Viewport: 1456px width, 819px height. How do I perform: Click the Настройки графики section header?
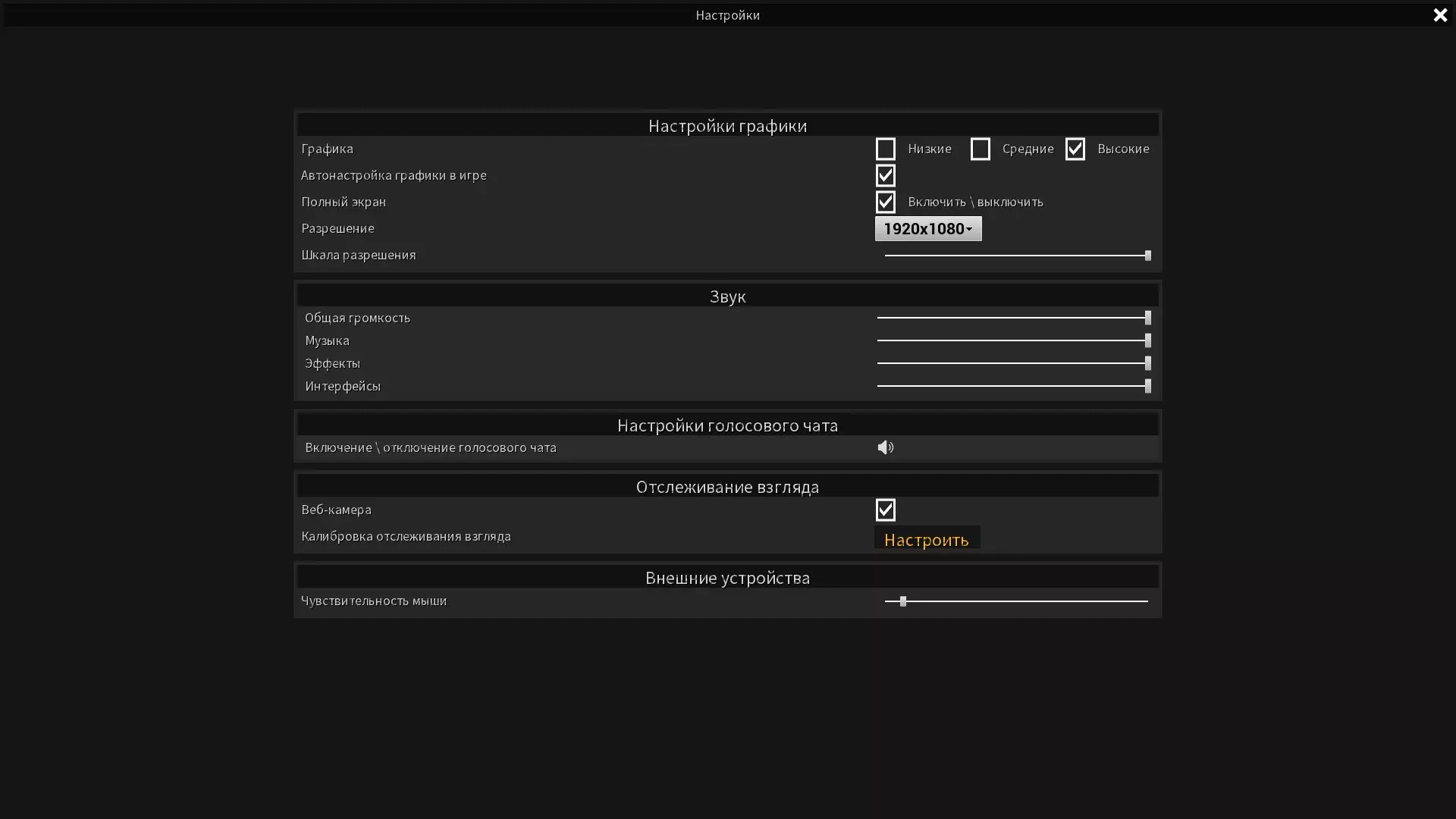(x=727, y=125)
